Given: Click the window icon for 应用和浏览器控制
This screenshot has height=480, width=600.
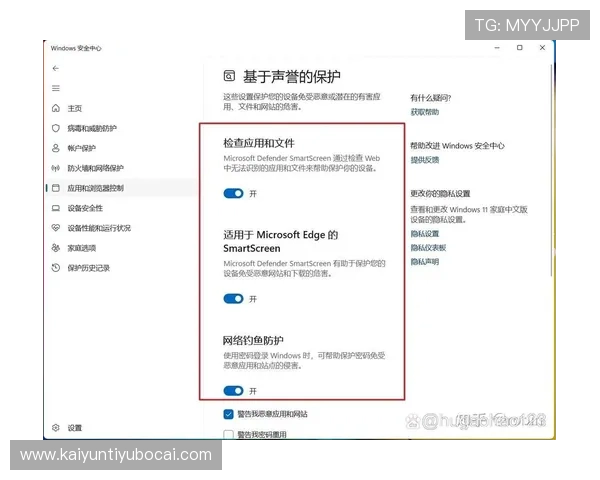Looking at the screenshot, I should click(56, 188).
